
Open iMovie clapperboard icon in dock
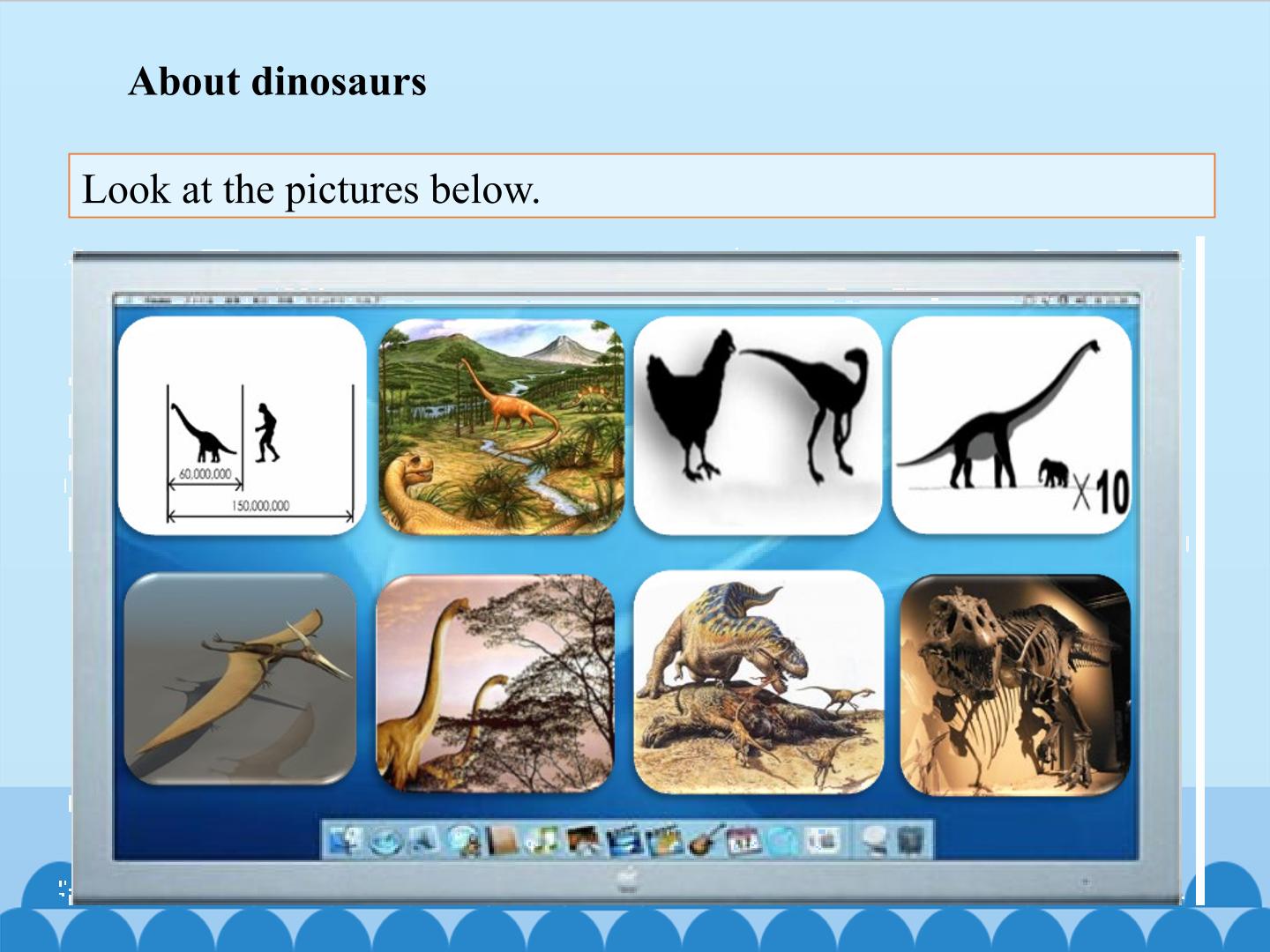pyautogui.click(x=624, y=840)
